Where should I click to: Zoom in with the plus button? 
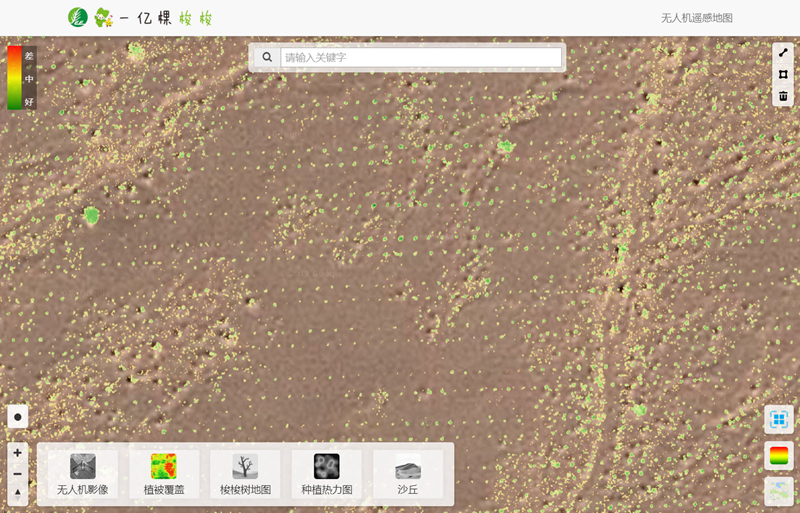point(18,453)
